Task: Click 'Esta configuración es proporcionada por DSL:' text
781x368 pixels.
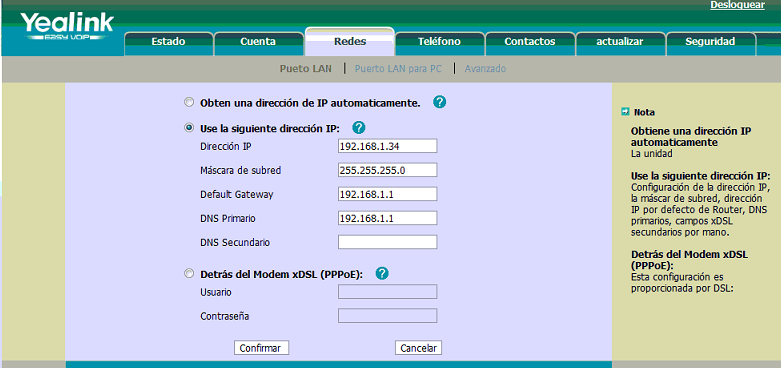Action: click(x=682, y=282)
